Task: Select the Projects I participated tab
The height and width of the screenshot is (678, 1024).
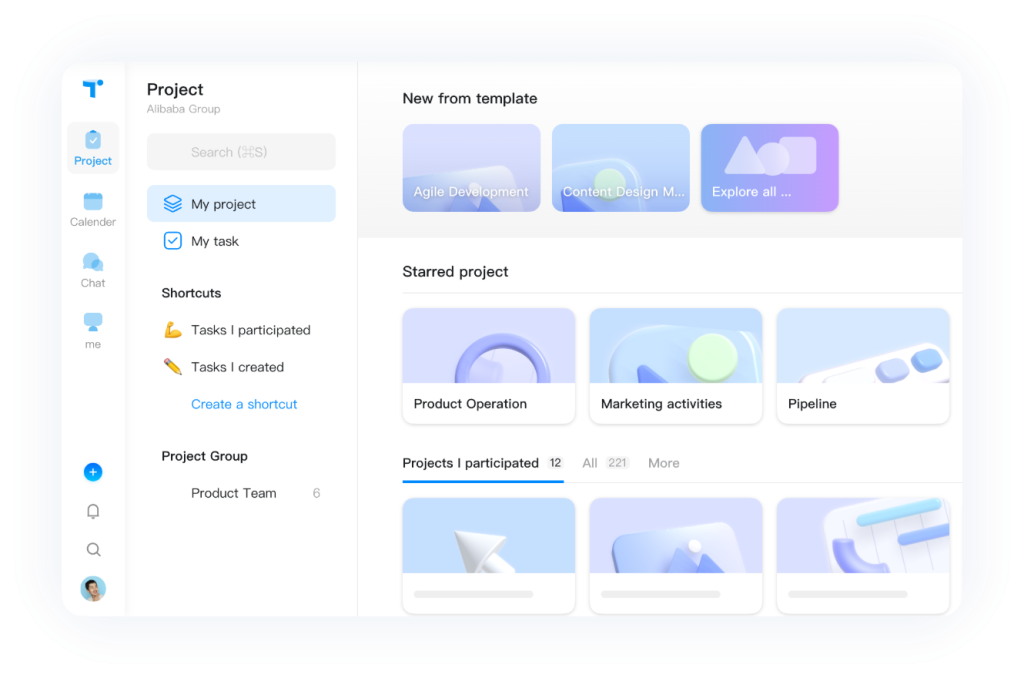Action: pos(470,463)
